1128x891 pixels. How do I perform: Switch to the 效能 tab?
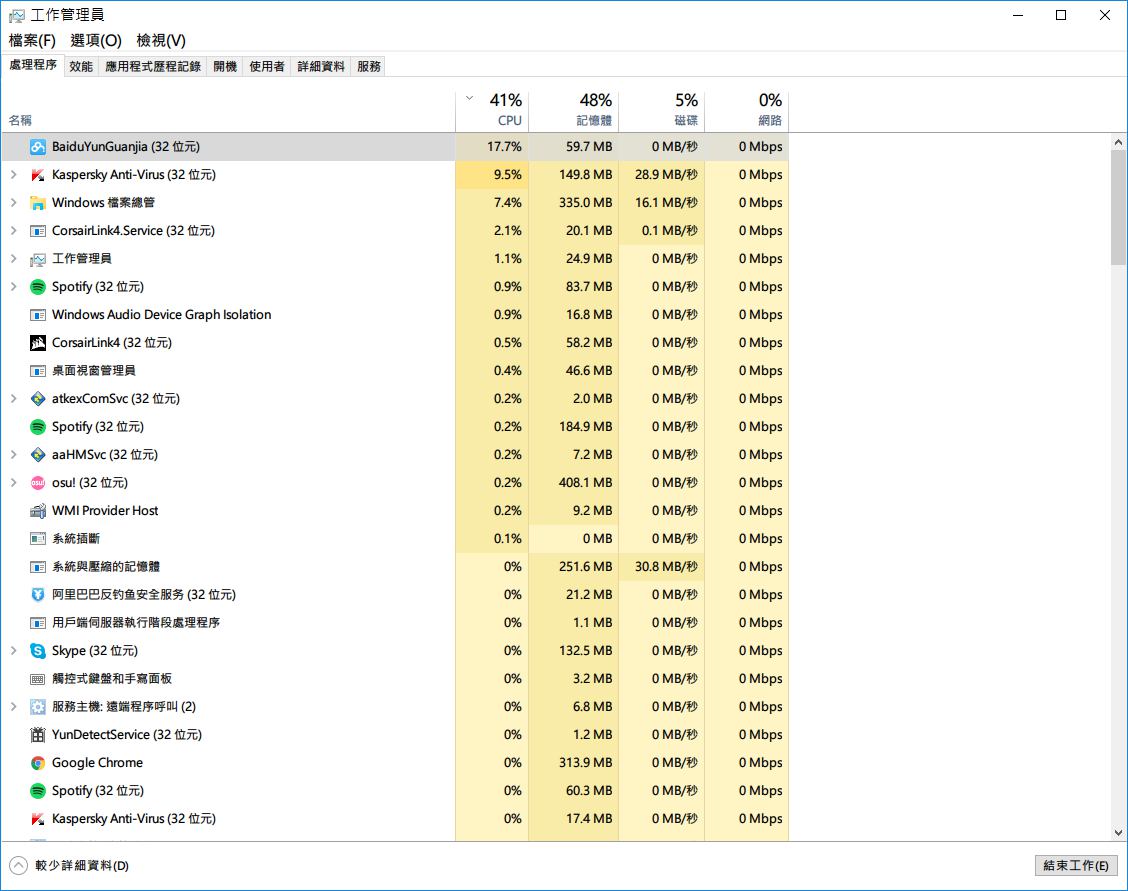click(x=81, y=66)
